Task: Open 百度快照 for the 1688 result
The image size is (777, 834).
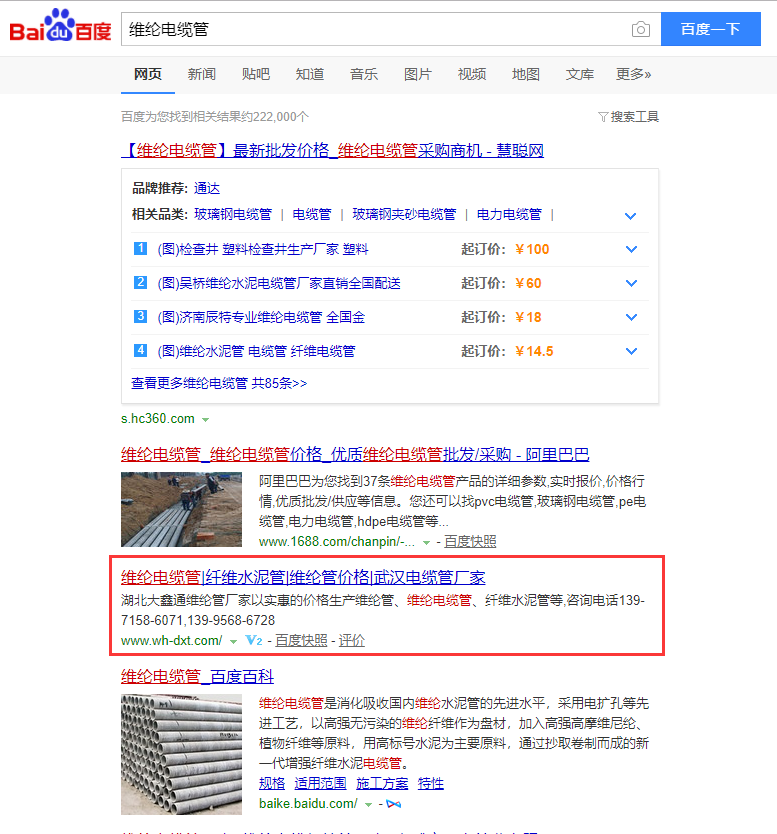Action: 470,541
